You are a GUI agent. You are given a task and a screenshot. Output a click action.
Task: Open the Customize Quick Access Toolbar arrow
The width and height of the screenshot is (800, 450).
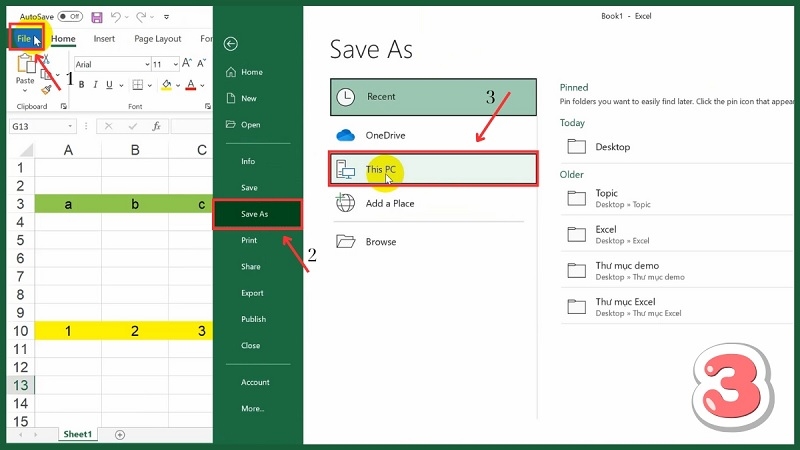pos(166,17)
